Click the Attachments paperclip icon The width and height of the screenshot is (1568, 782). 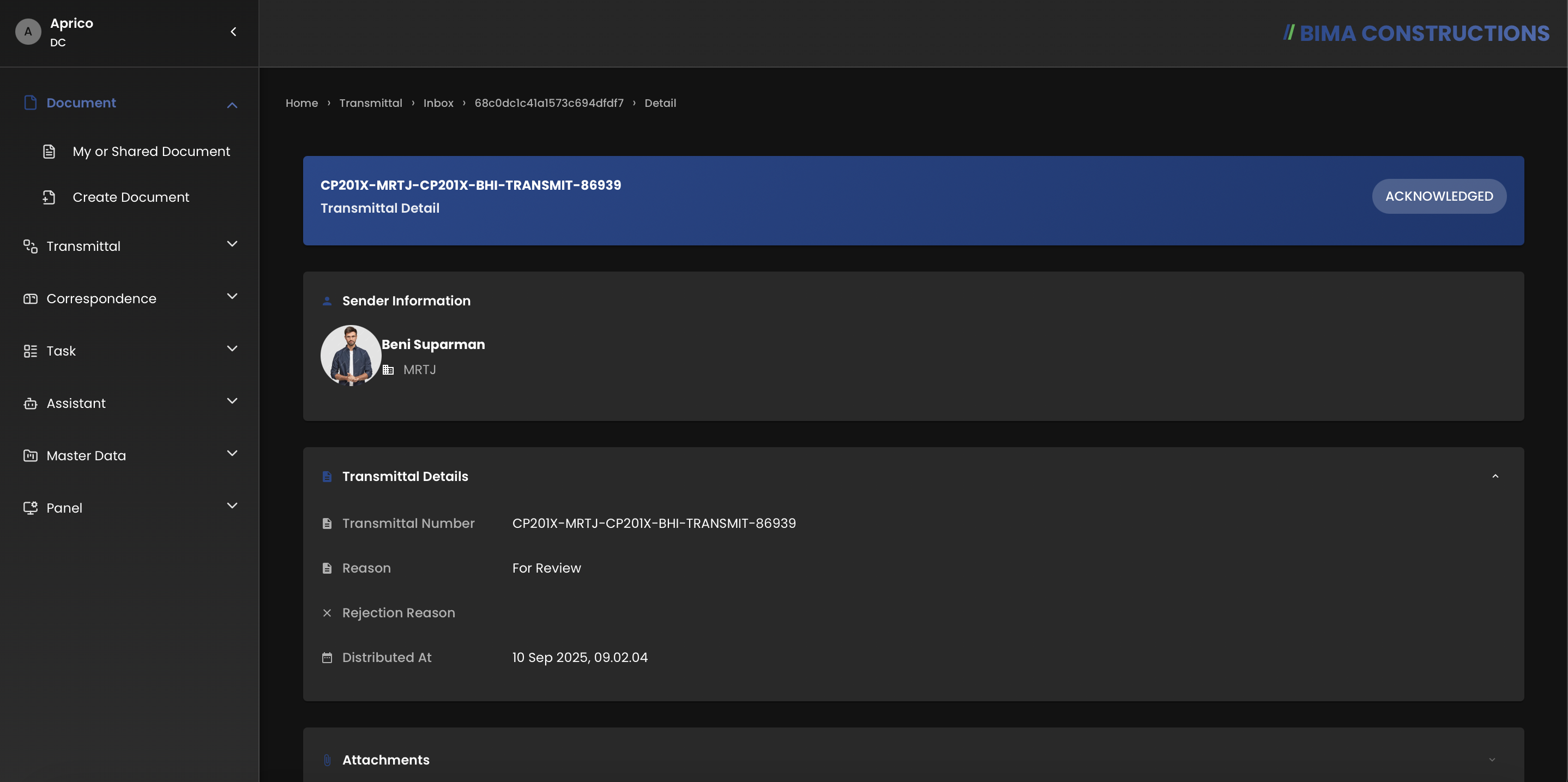tap(327, 760)
